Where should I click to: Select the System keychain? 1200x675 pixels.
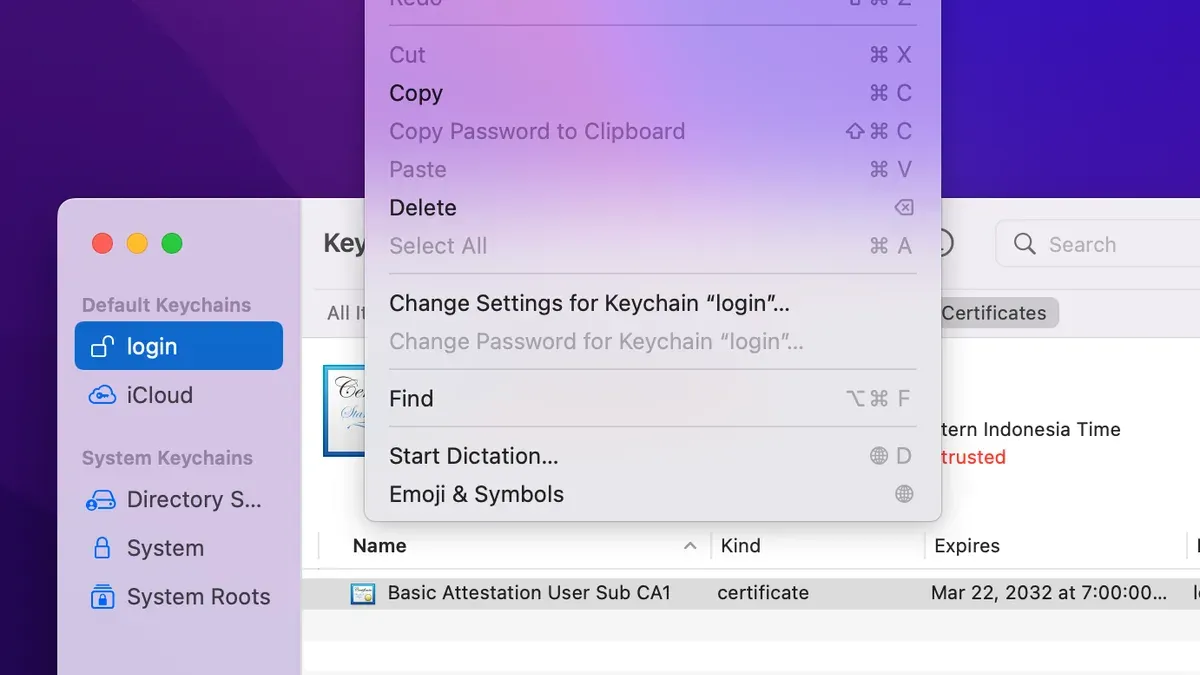click(179, 548)
